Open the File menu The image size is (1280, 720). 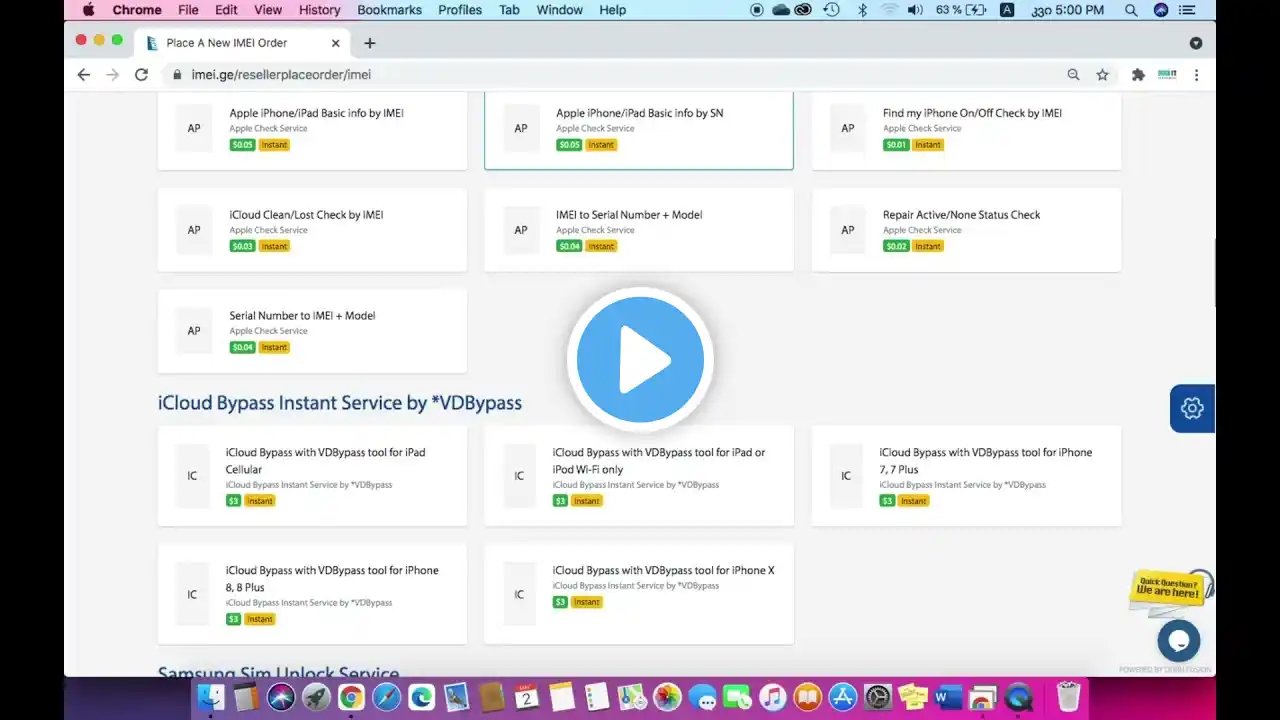pos(188,10)
